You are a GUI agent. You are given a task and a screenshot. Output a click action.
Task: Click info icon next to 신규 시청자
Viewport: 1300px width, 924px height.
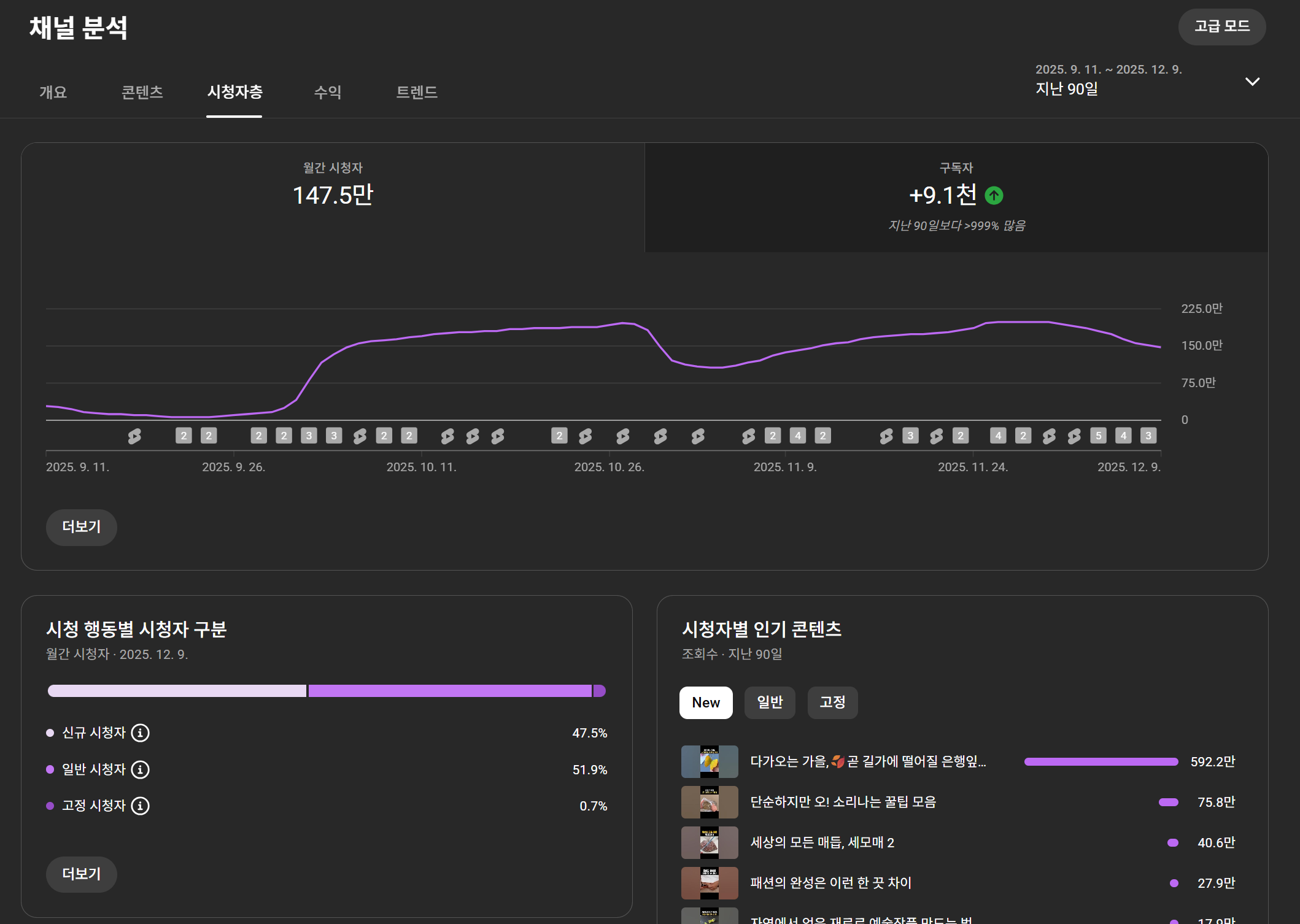(140, 733)
